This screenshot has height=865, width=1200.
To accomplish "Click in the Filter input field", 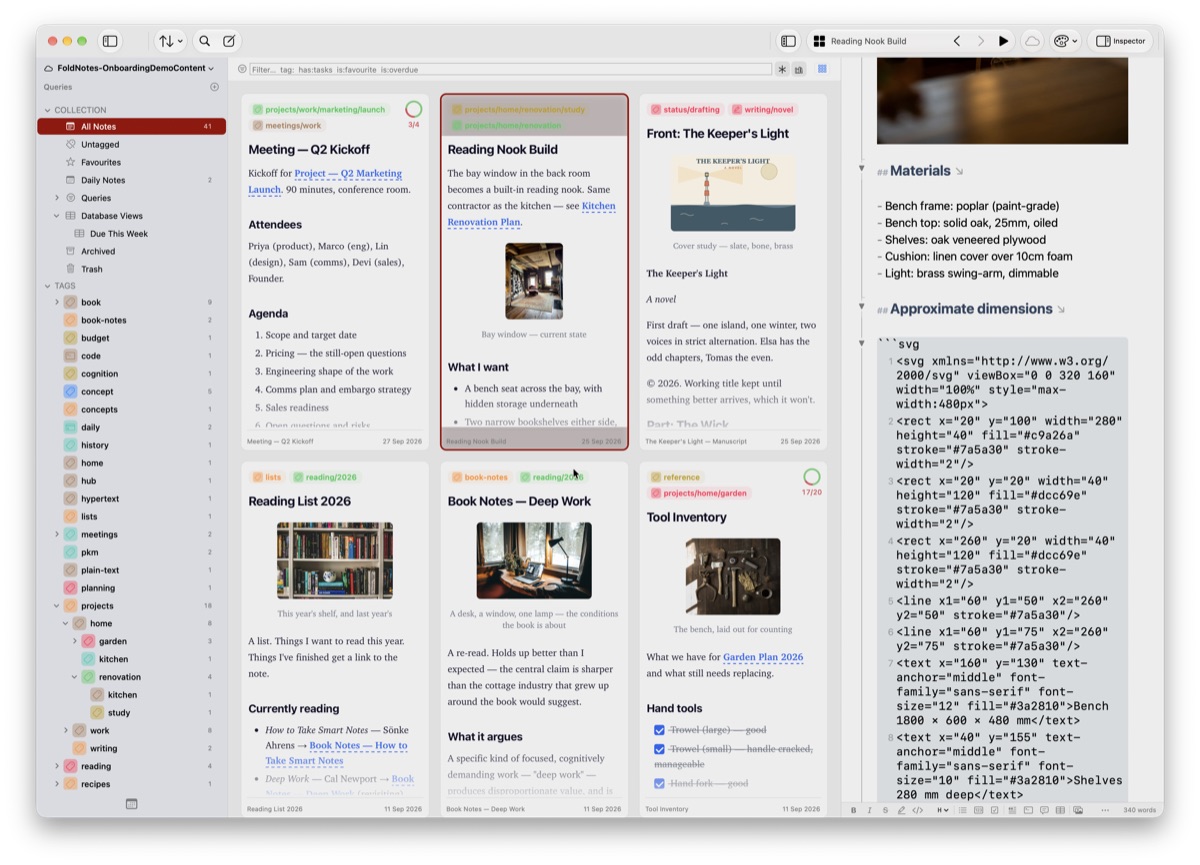I will tap(510, 70).
